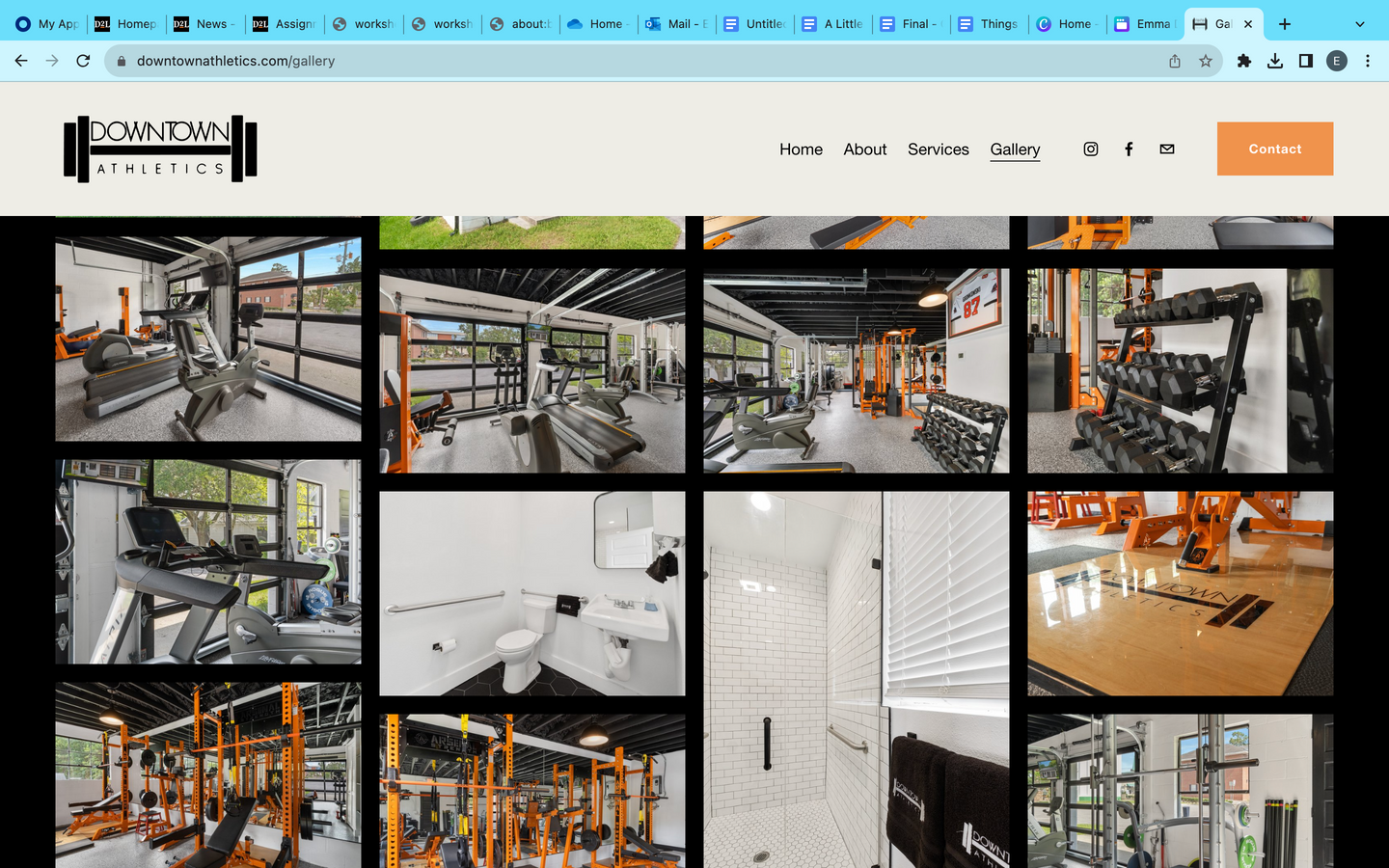
Task: Expand the tab search chevron
Action: 1360,24
